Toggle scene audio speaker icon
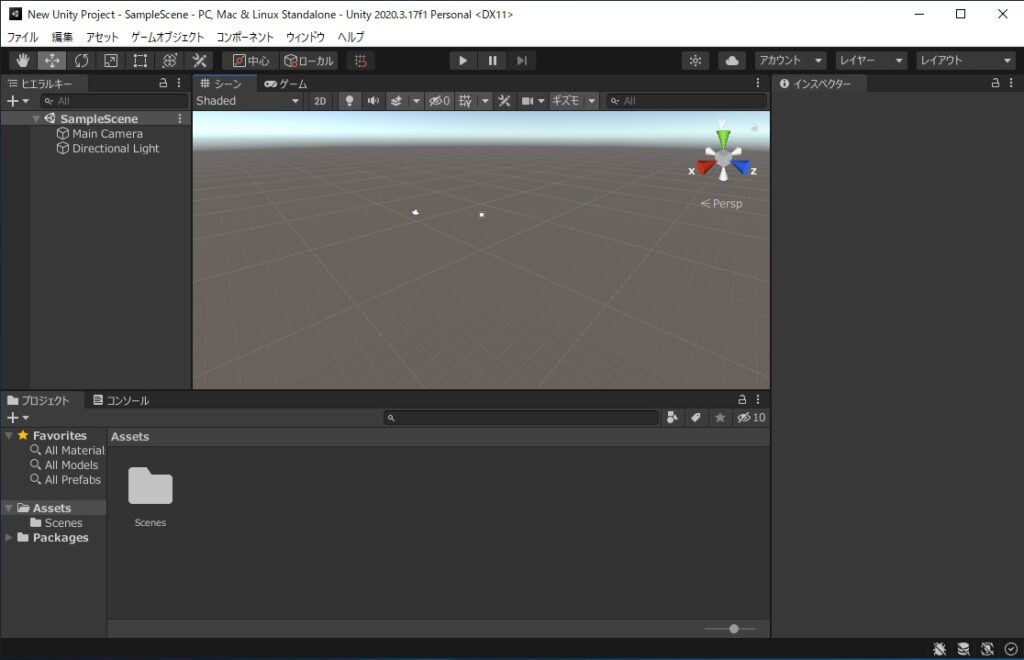1024x660 pixels. [373, 101]
